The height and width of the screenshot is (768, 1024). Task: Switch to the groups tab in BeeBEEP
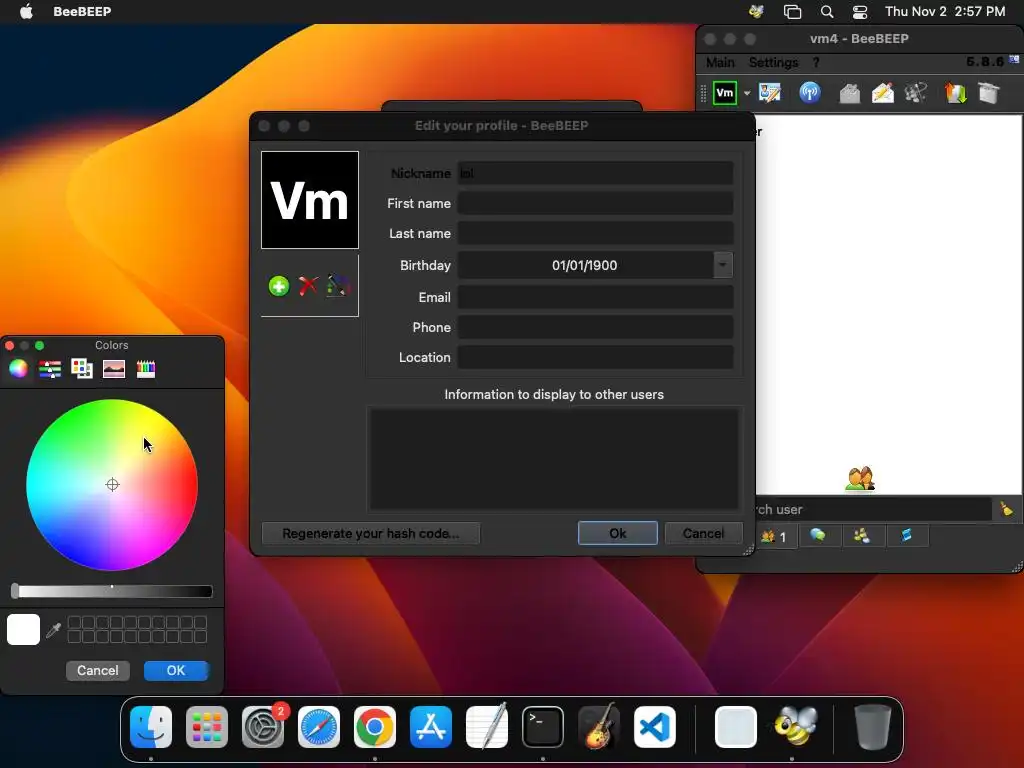[862, 536]
